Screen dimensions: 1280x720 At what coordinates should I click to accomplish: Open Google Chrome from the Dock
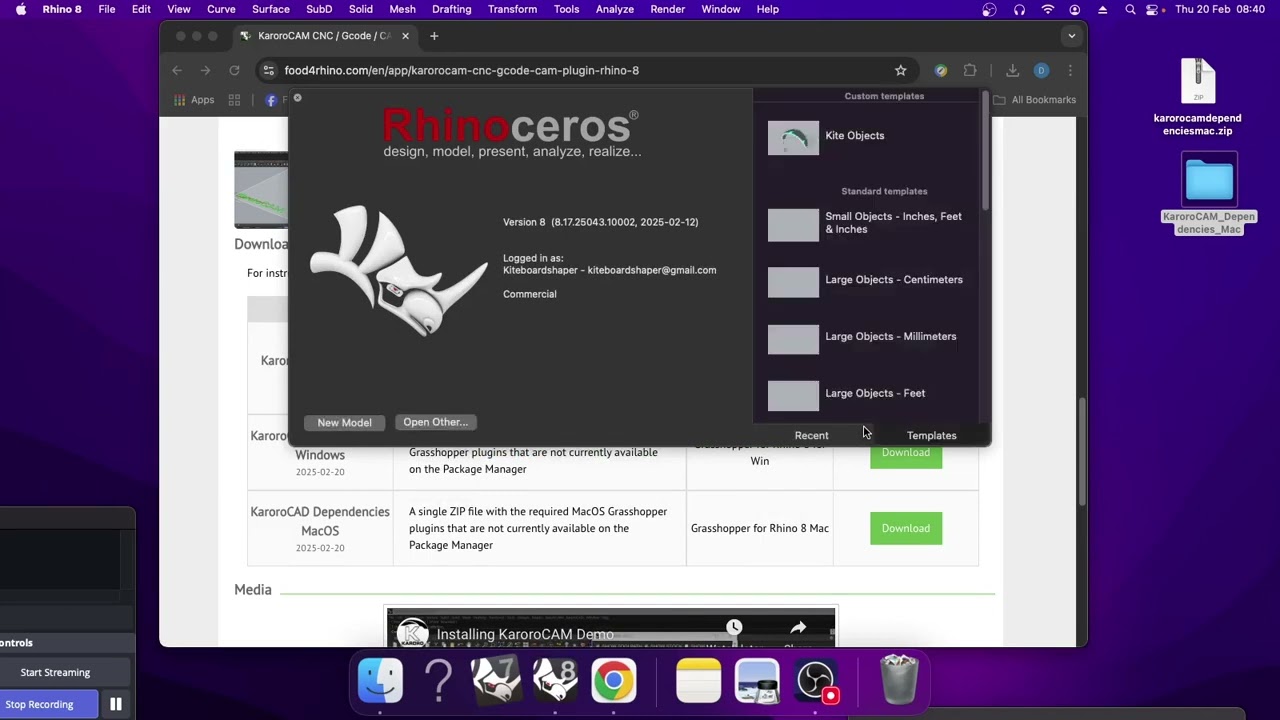tap(614, 681)
